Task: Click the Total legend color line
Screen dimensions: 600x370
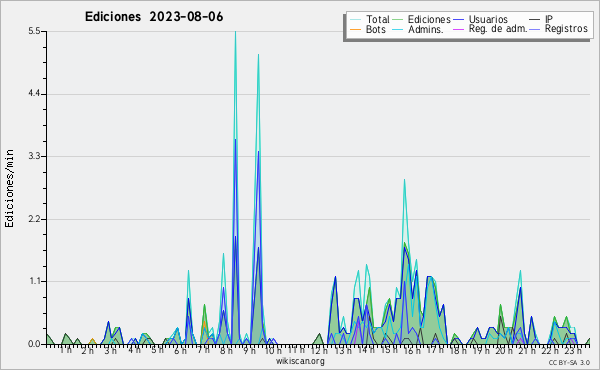Action: [355, 20]
